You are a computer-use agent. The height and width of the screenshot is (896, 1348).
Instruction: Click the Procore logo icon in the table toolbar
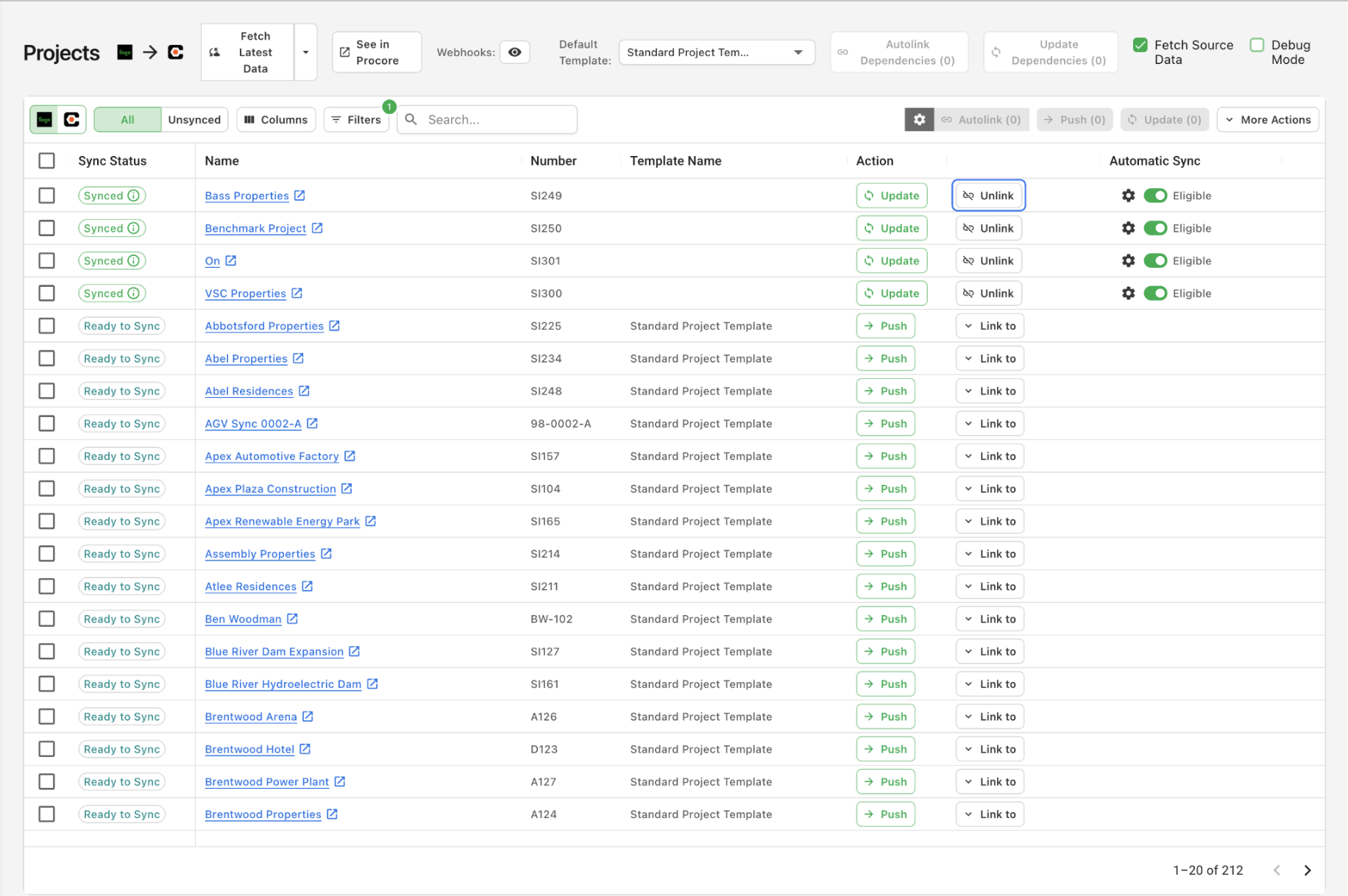coord(71,120)
